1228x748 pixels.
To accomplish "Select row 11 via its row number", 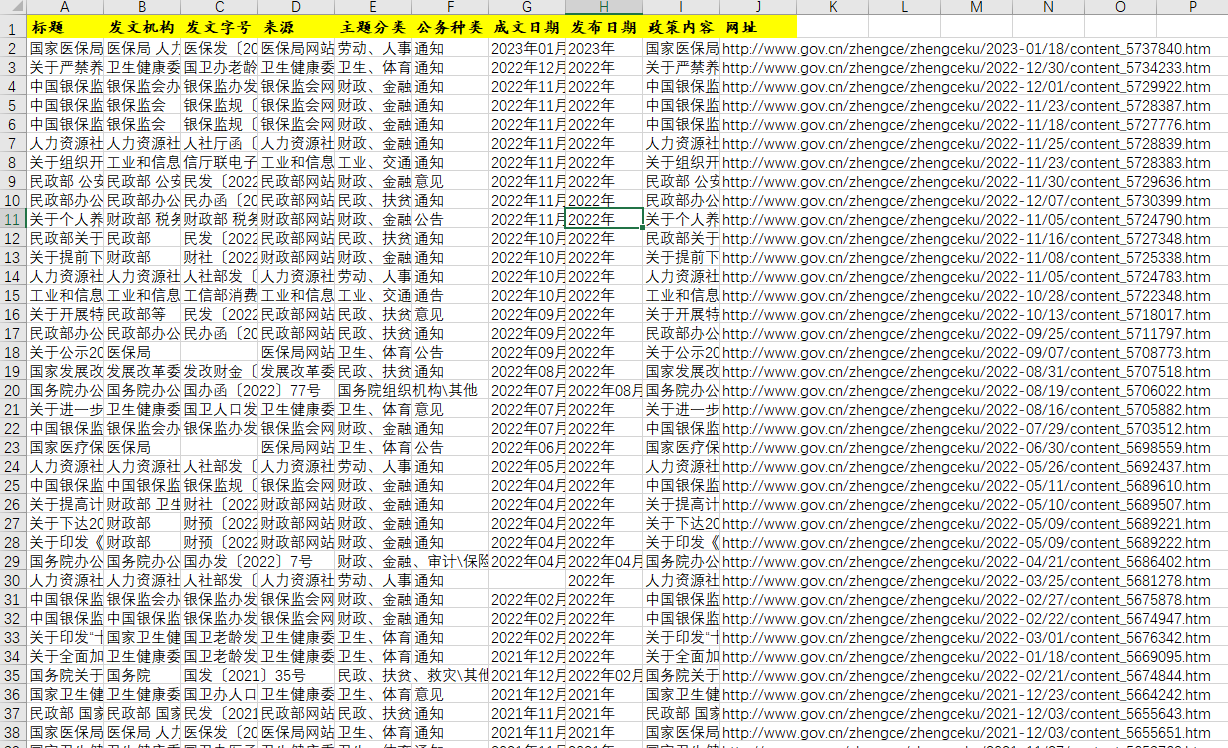I will click(x=13, y=219).
